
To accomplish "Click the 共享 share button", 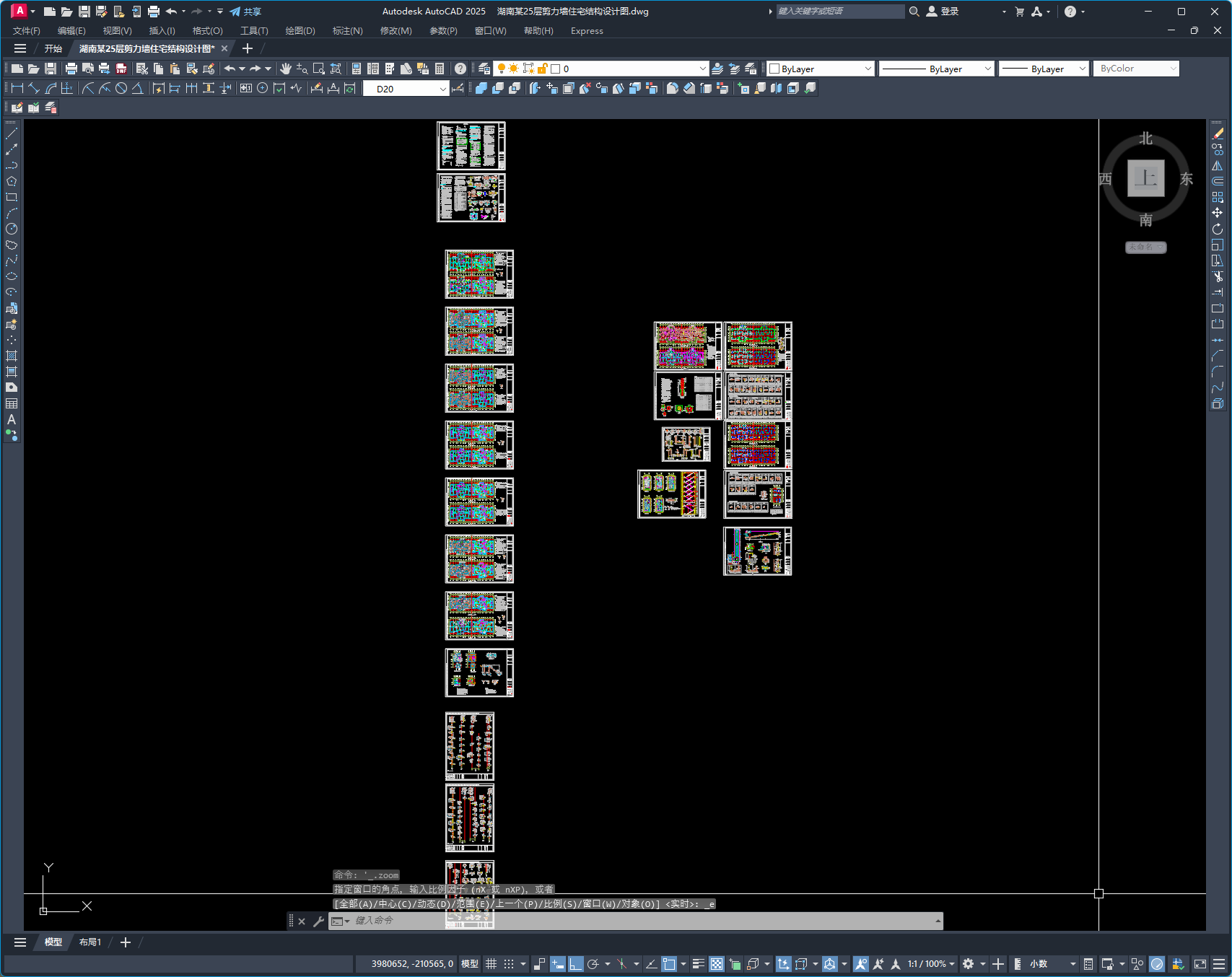I will 245,12.
